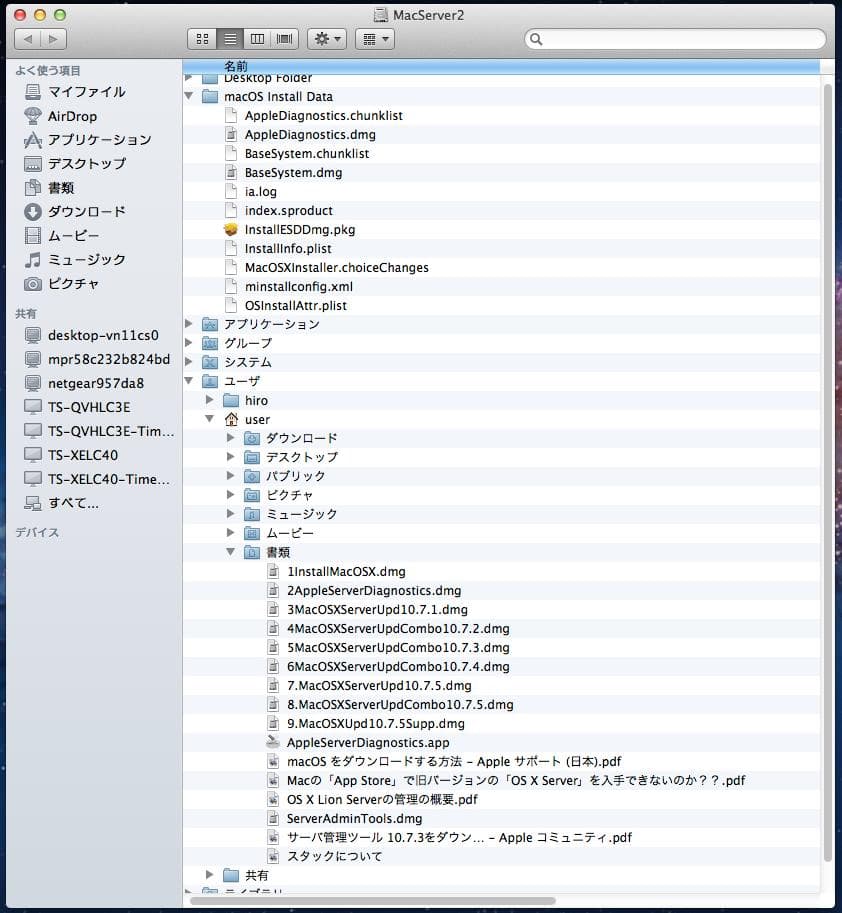
Task: Open the arrange-by menu
Action: point(375,38)
